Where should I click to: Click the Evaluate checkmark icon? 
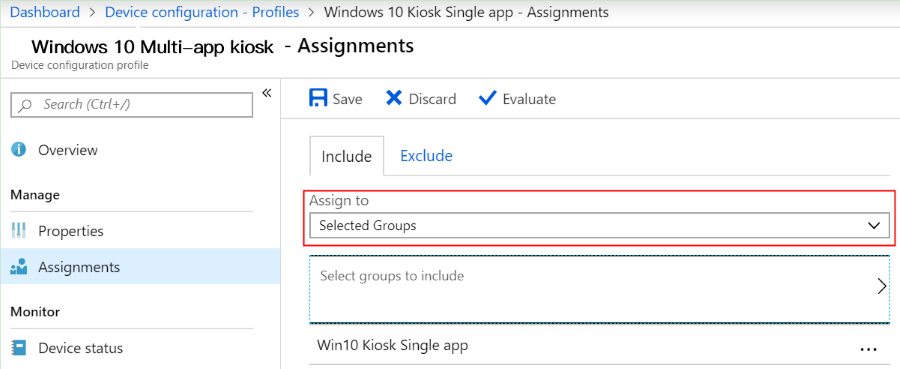click(487, 98)
